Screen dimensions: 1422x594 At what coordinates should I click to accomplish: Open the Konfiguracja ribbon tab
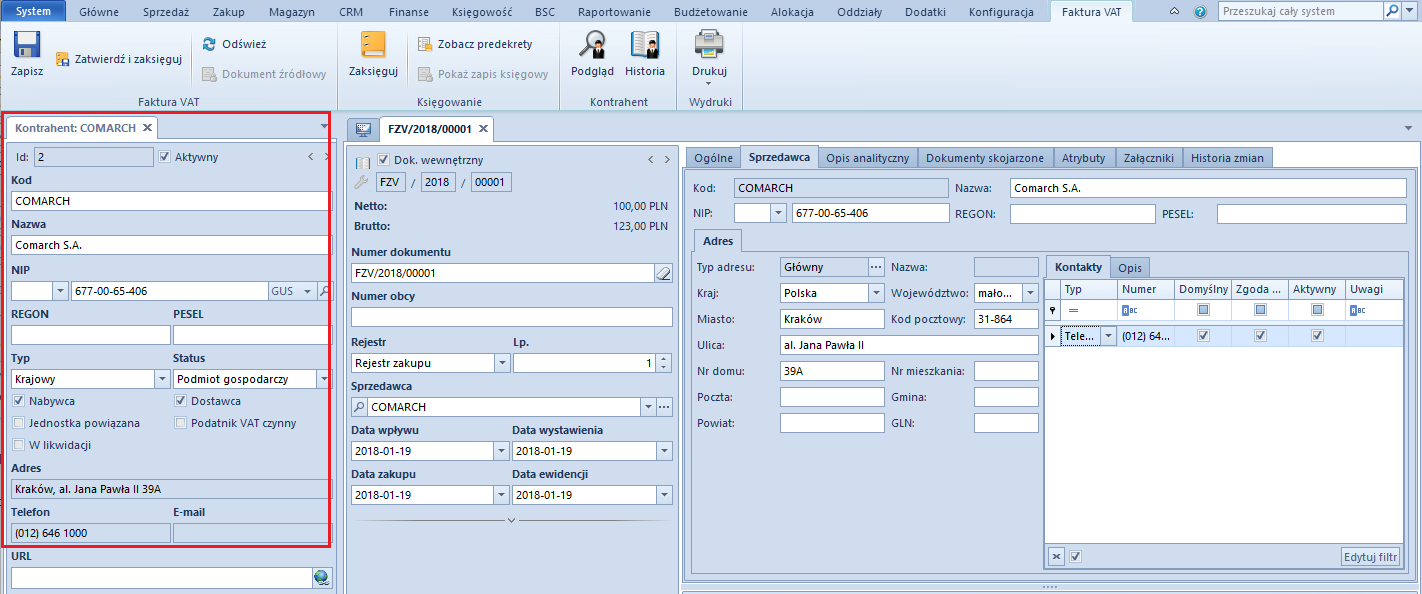pyautogui.click(x=1000, y=12)
